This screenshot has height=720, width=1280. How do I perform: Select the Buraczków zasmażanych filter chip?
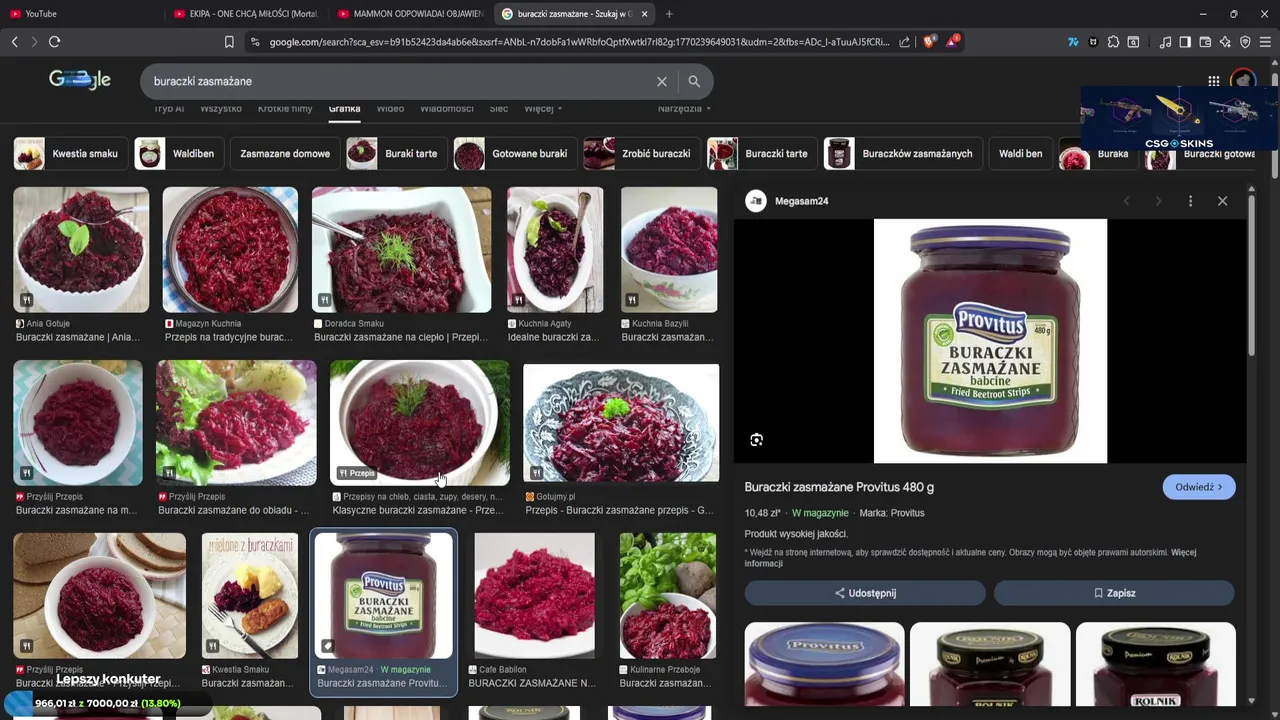coord(903,154)
